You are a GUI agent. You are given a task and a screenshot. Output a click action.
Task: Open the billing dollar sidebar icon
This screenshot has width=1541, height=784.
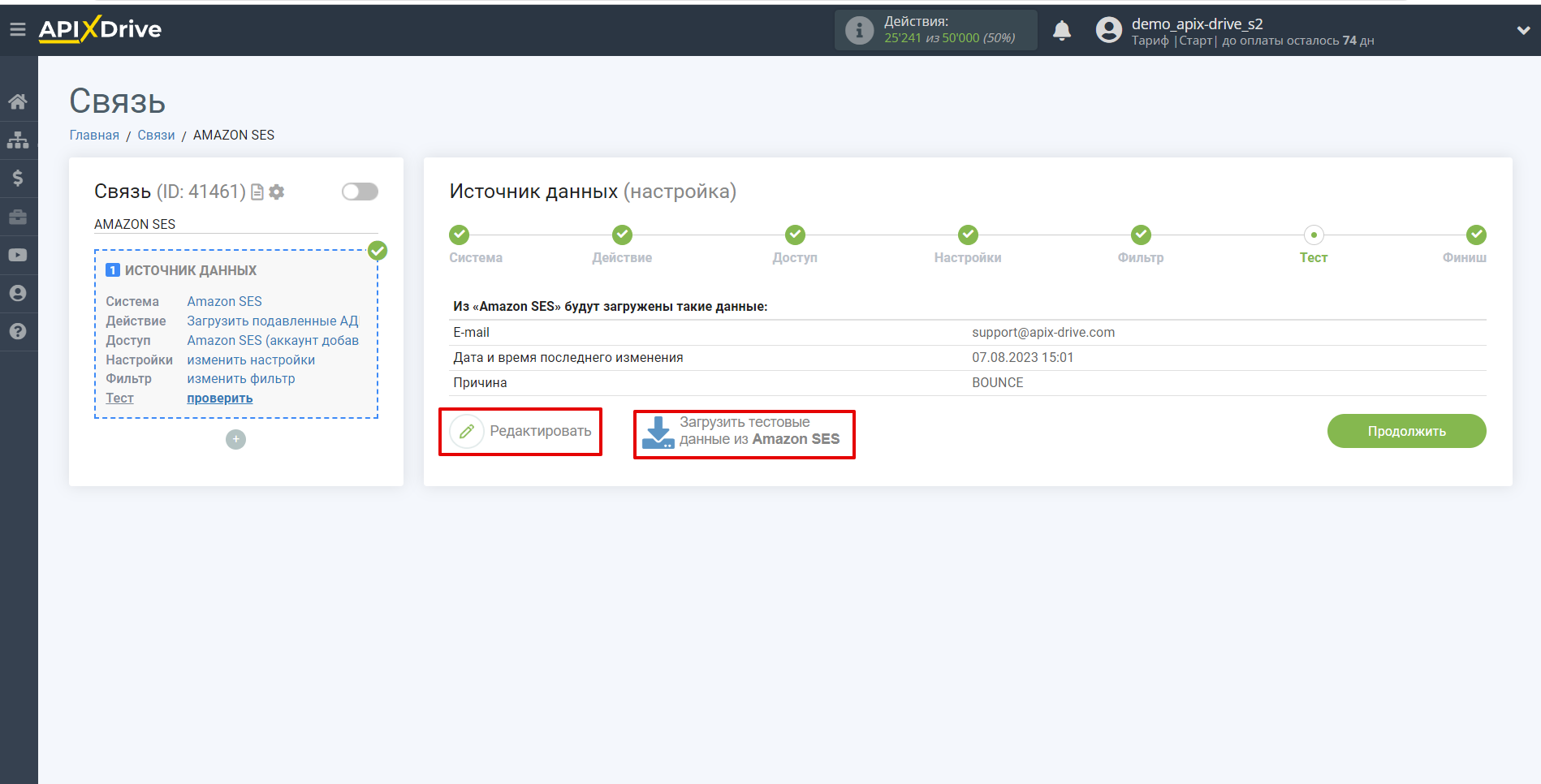[x=18, y=178]
